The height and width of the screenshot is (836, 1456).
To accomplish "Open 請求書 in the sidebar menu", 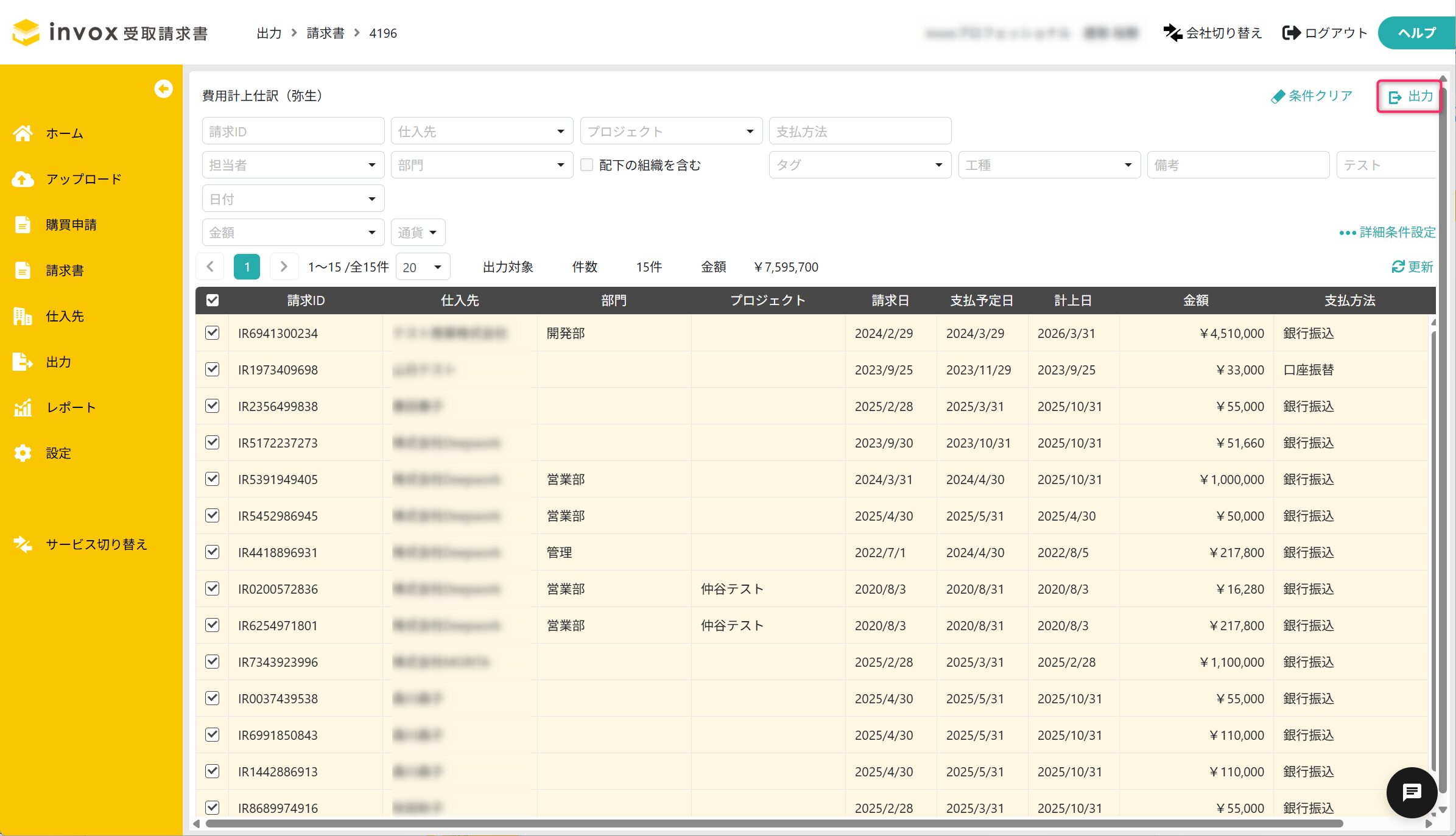I will pos(65,270).
